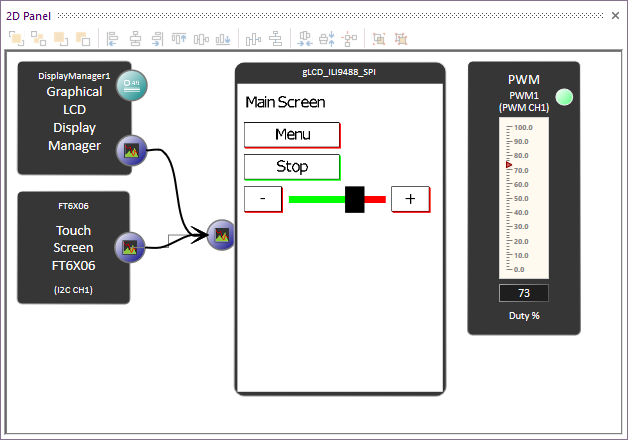Viewport: 628px width, 440px height.
Task: Click the Stop button on the LCD
Action: coord(292,167)
